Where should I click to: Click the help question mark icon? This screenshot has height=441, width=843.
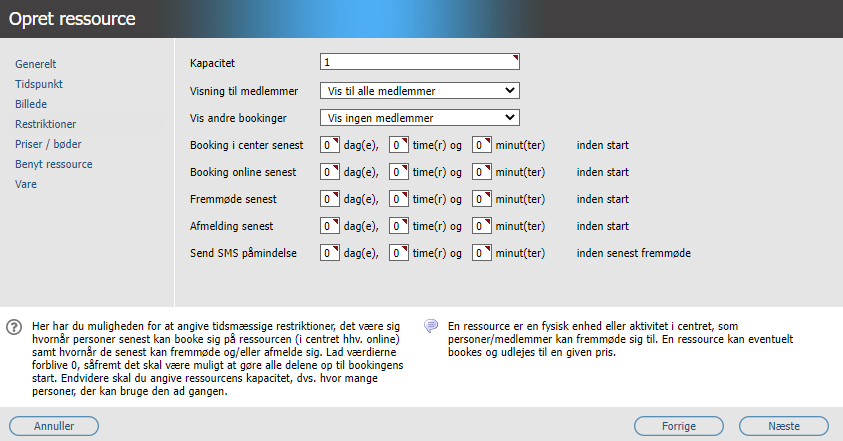tap(14, 326)
